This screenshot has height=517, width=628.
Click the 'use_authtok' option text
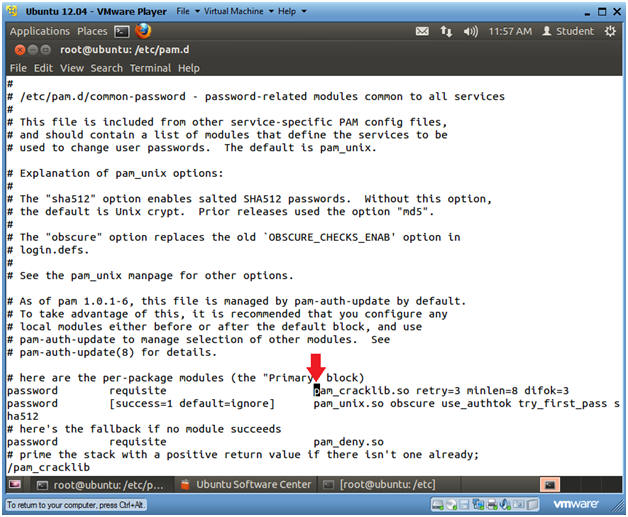point(476,403)
